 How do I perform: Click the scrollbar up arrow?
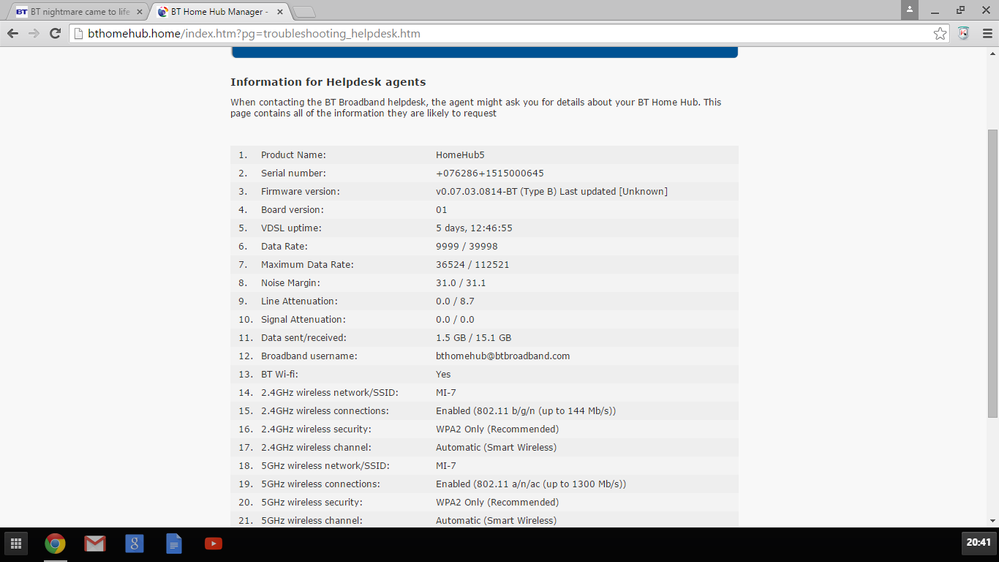click(993, 54)
